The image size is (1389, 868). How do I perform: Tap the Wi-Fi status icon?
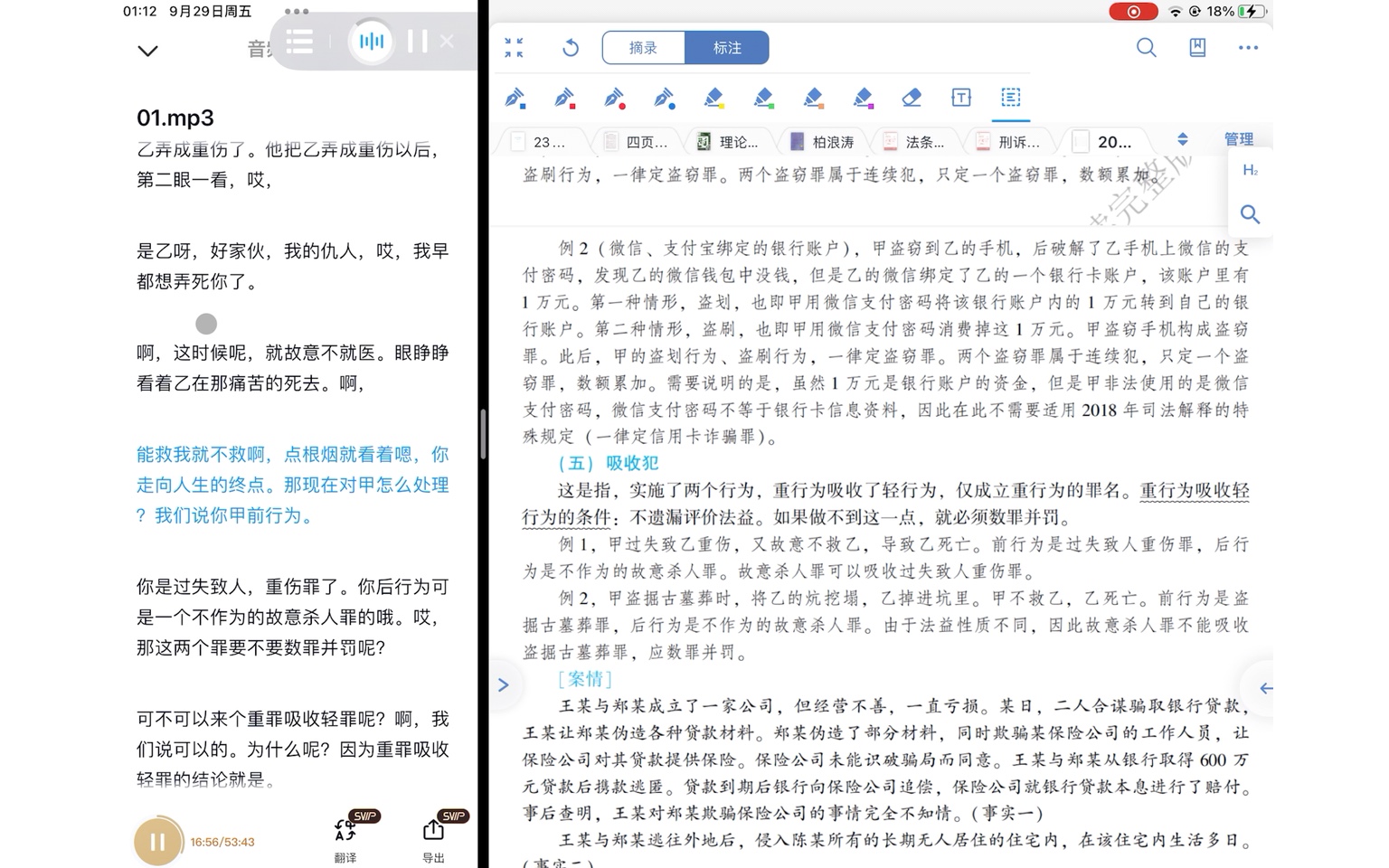pyautogui.click(x=1176, y=12)
